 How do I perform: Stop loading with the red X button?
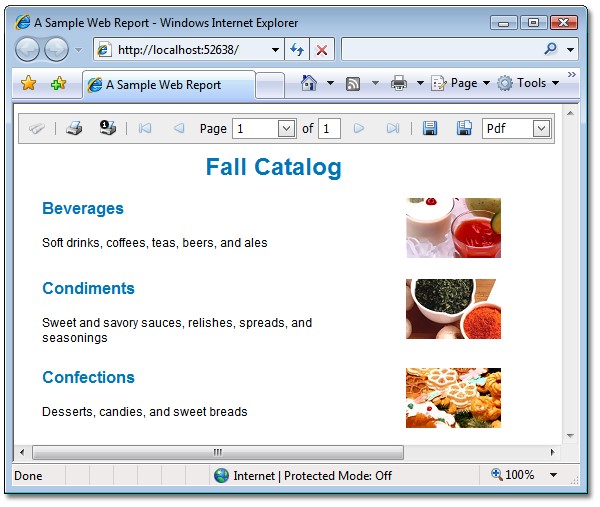(x=322, y=49)
